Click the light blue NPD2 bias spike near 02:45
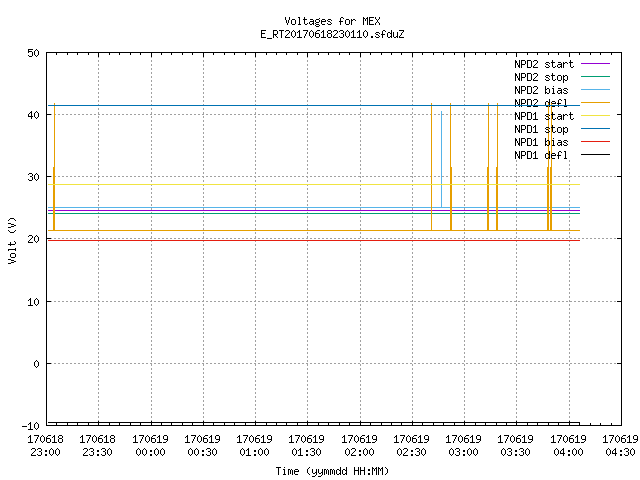 (441, 159)
